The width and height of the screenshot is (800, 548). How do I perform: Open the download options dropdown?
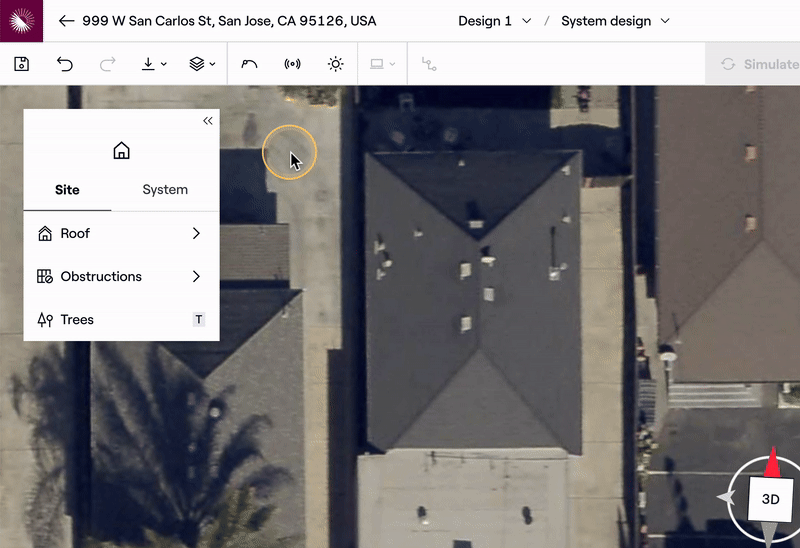(x=153, y=64)
